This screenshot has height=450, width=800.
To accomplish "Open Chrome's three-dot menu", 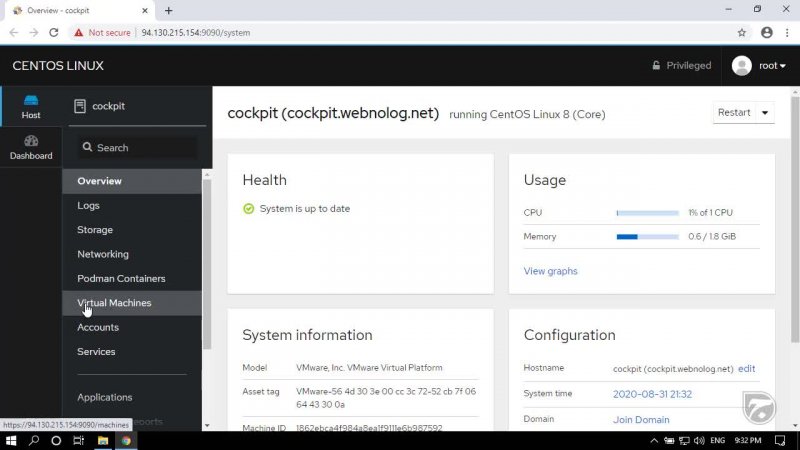I will [x=787, y=32].
